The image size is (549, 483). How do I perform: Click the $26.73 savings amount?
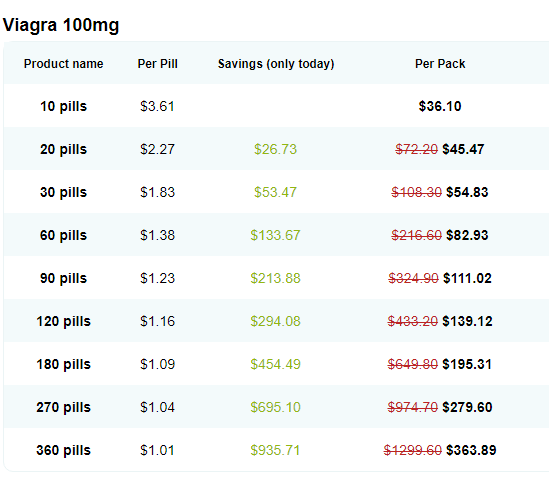[x=276, y=149]
